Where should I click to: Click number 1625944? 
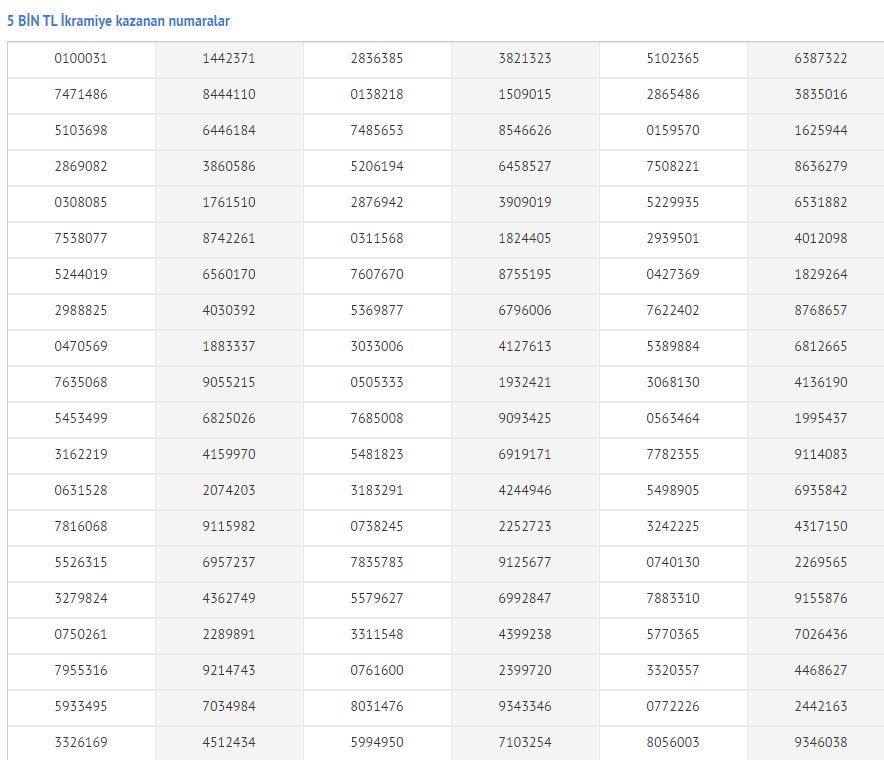click(821, 130)
